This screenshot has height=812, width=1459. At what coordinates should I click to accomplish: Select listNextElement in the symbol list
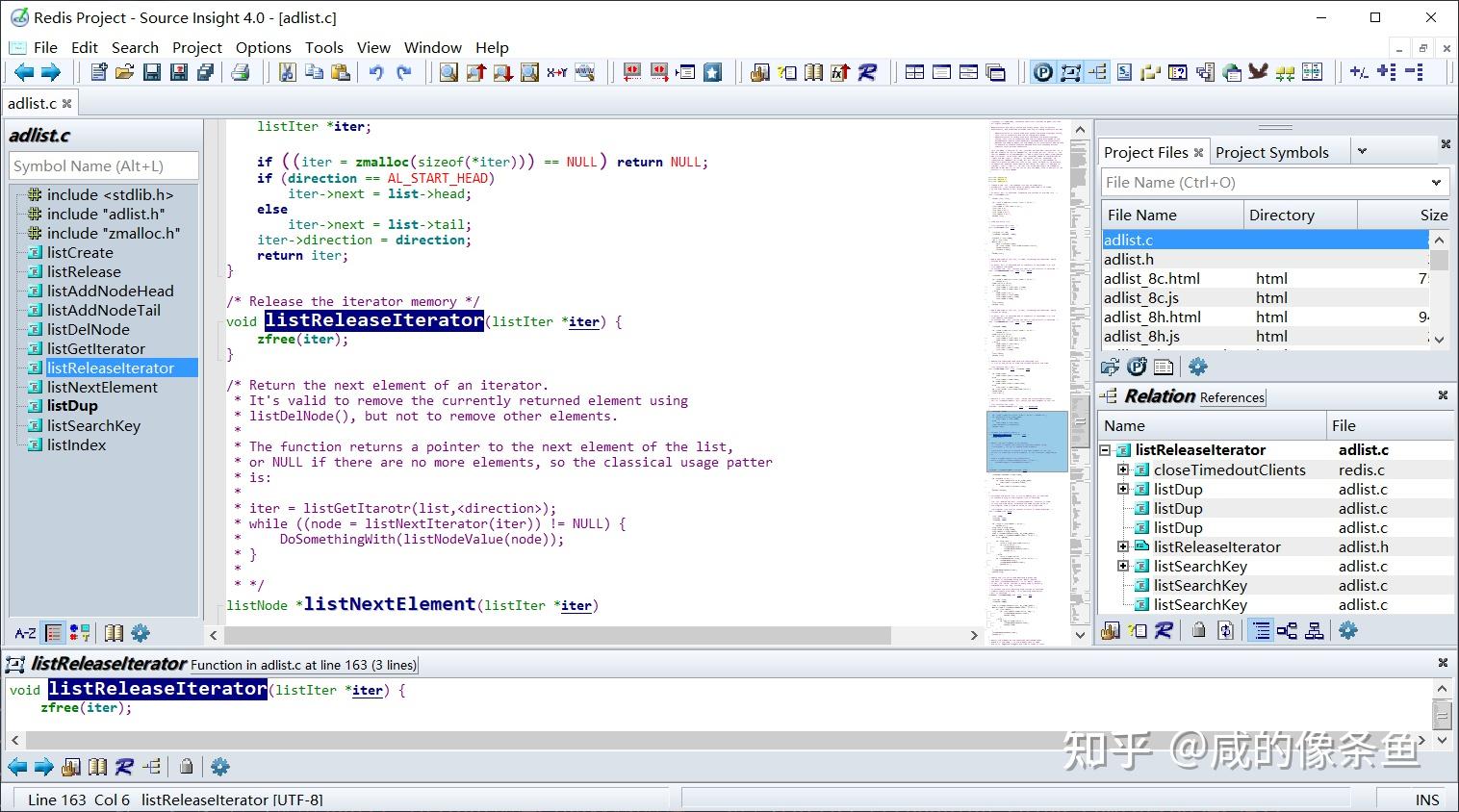click(102, 387)
